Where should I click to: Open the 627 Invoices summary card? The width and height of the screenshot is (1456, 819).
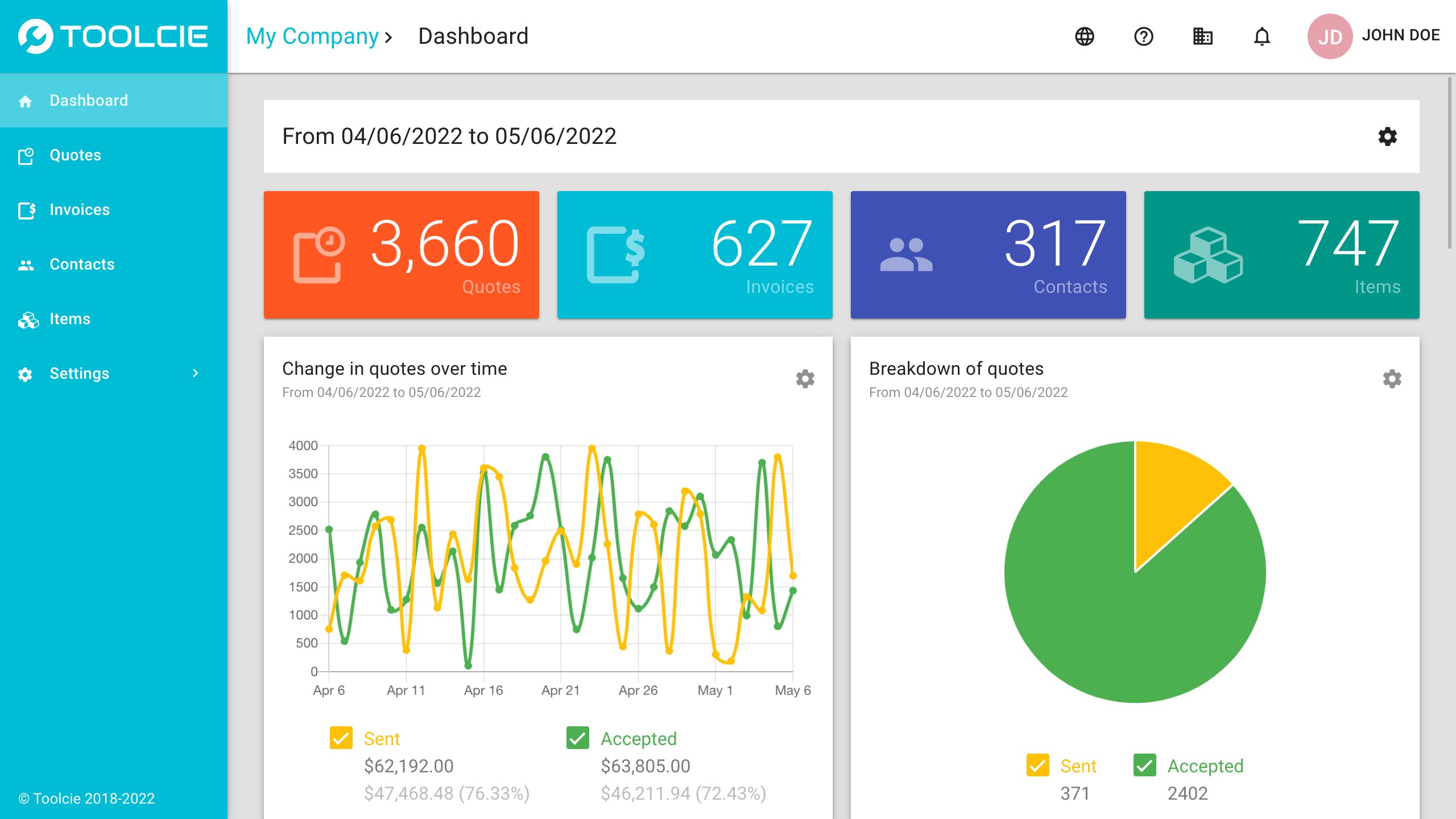pyautogui.click(x=694, y=255)
